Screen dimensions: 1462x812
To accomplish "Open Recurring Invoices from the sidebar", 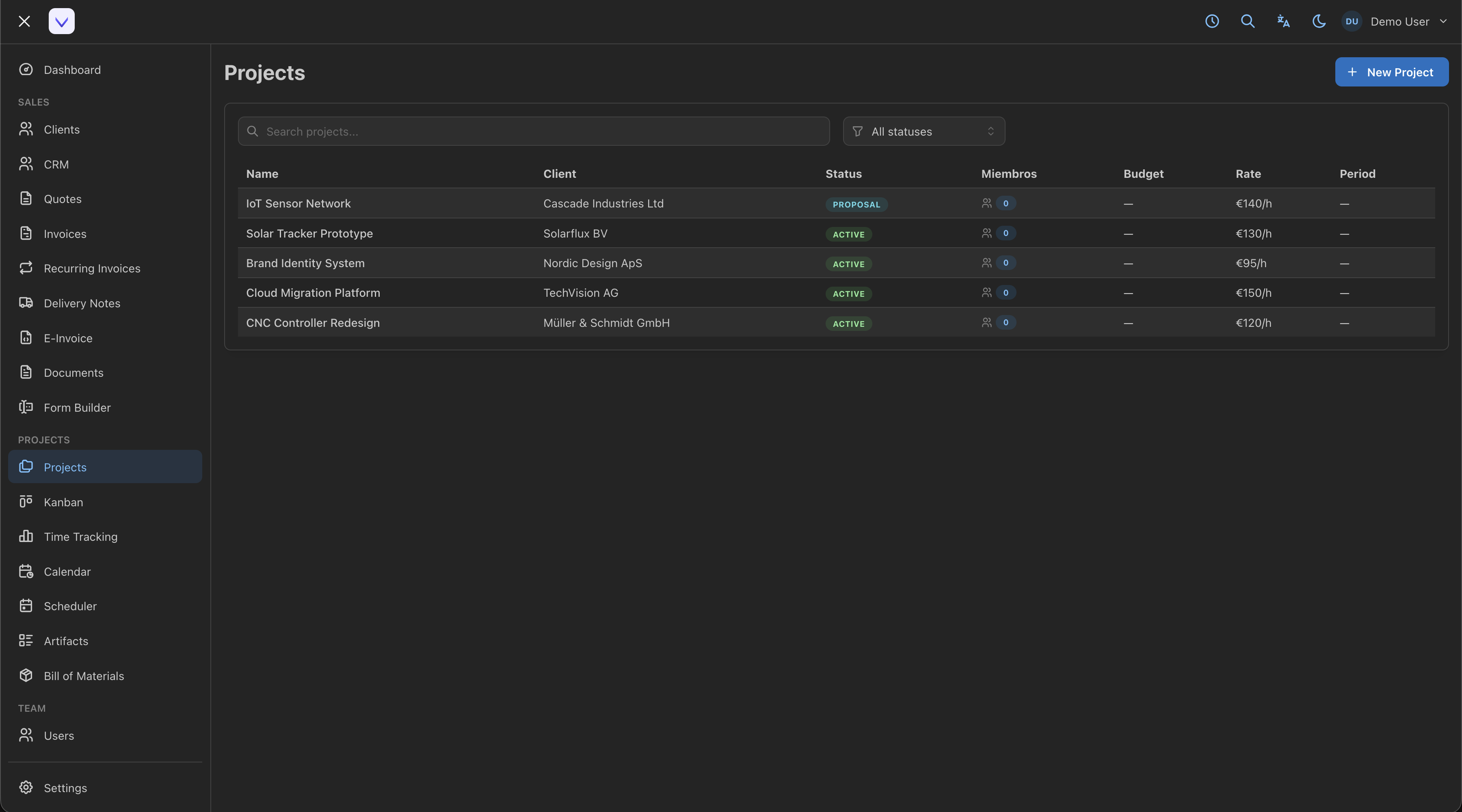I will pos(91,268).
